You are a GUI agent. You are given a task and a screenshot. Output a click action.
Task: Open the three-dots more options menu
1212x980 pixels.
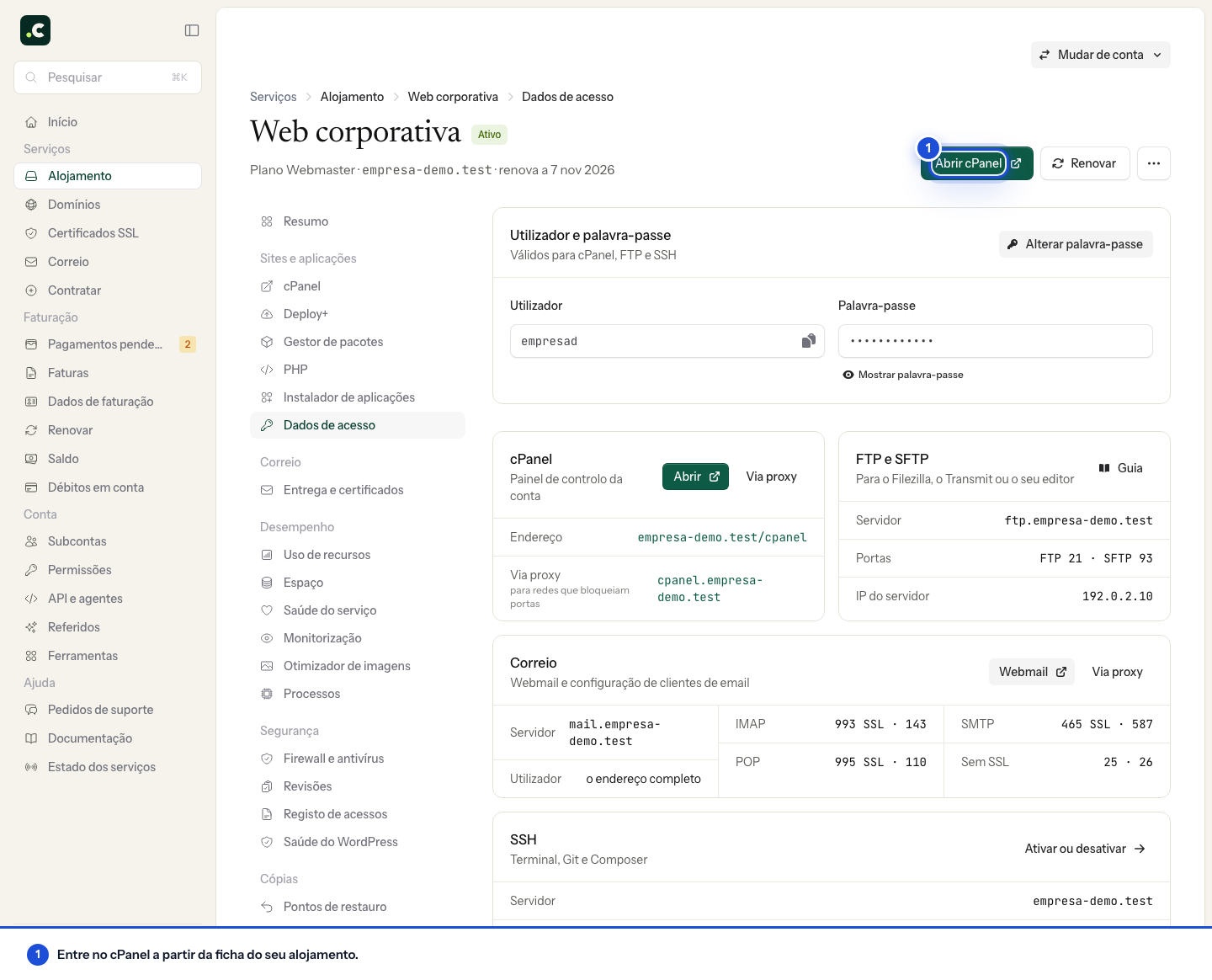[x=1154, y=163]
